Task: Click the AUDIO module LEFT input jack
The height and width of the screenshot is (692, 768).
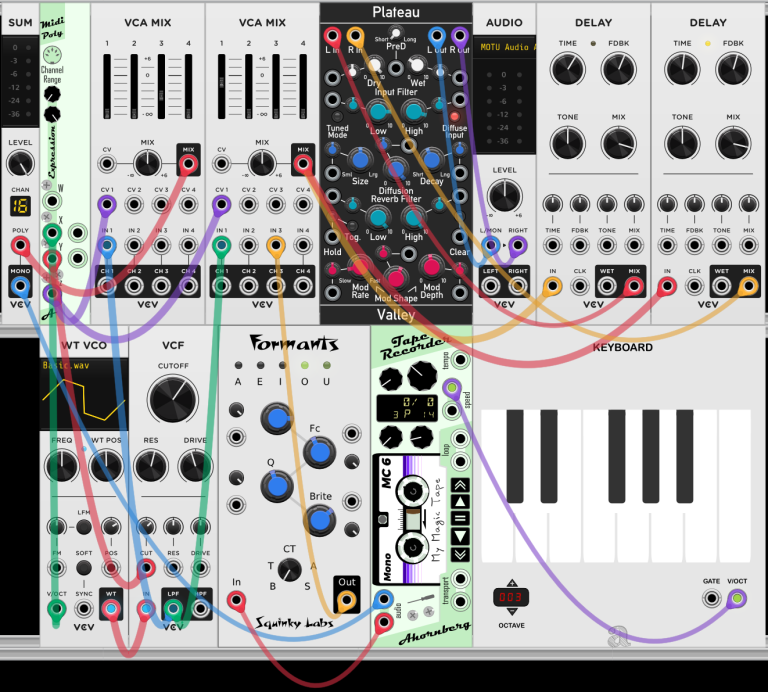Action: pos(490,286)
